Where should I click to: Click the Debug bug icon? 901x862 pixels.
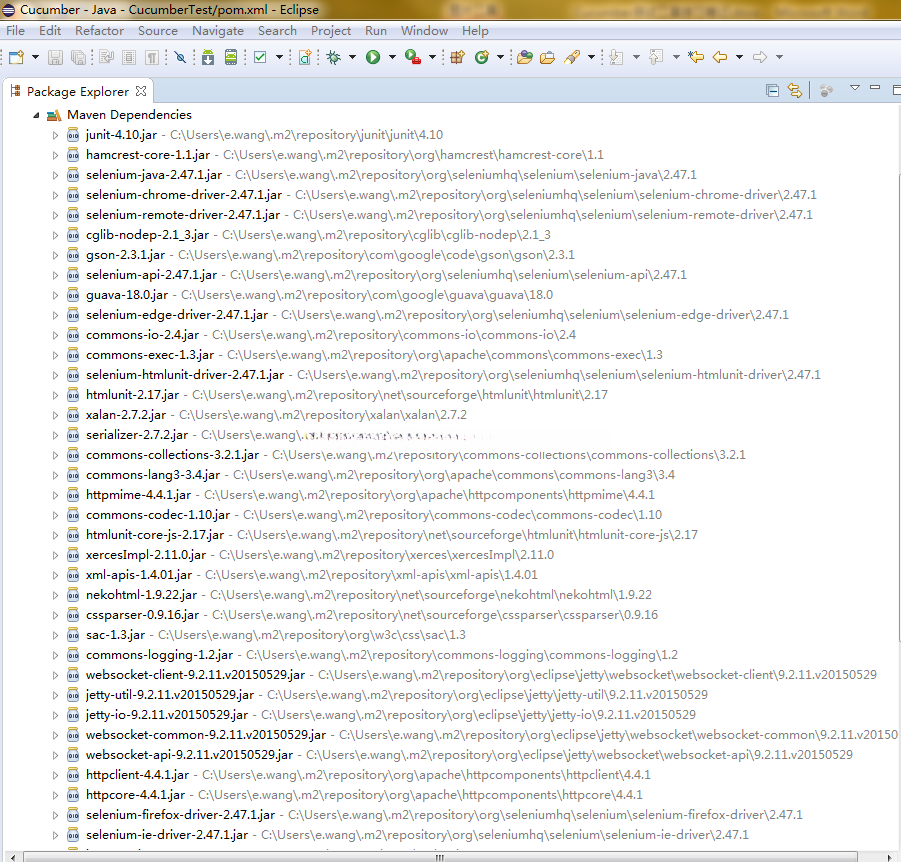pyautogui.click(x=333, y=57)
